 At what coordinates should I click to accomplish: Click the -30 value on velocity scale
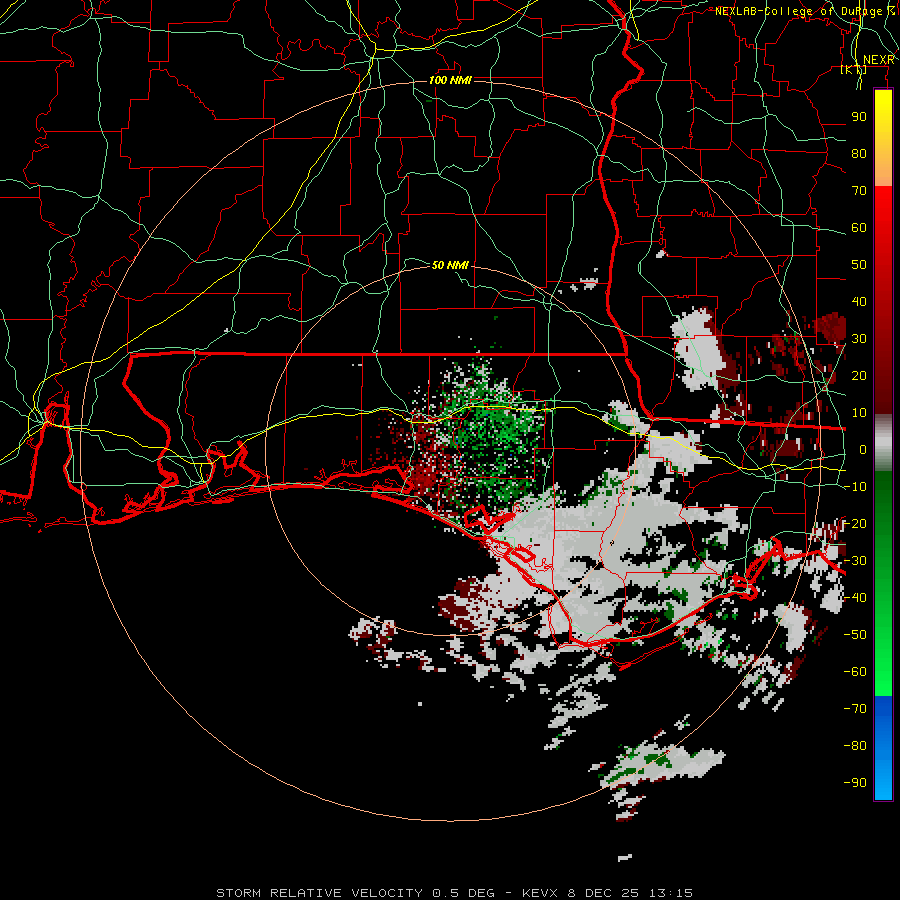coord(855,561)
